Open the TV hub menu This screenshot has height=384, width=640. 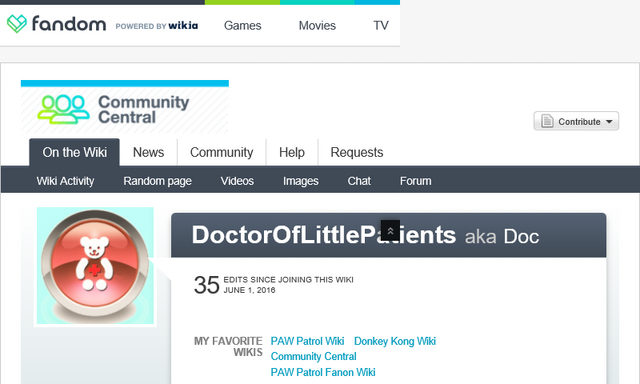(381, 25)
